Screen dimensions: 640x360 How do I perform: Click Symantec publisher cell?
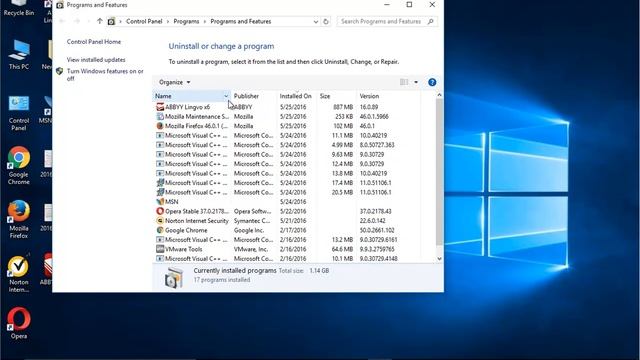coord(252,220)
